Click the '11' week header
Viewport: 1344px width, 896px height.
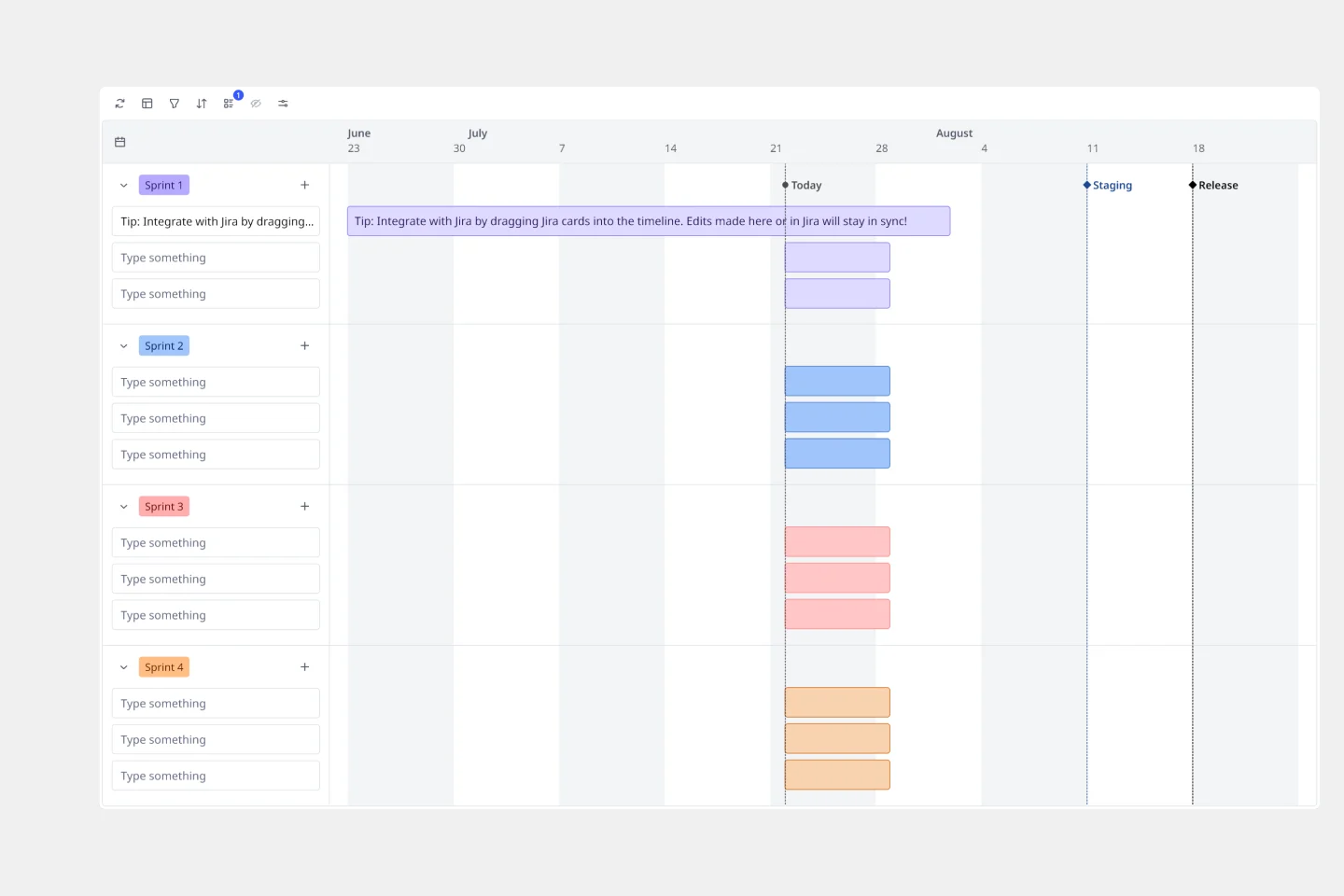pyautogui.click(x=1093, y=148)
